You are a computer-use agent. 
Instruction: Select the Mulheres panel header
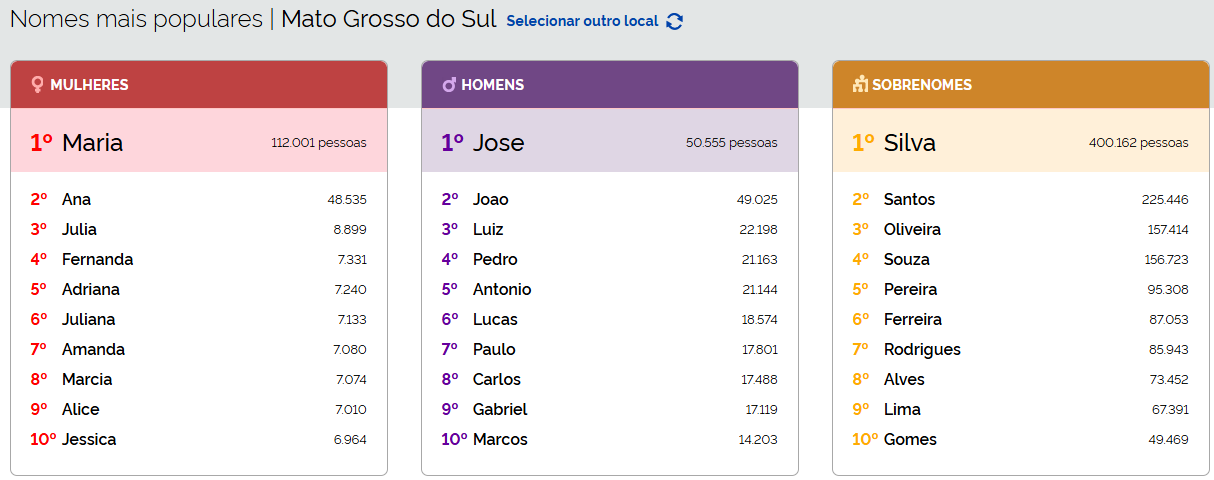tap(199, 85)
